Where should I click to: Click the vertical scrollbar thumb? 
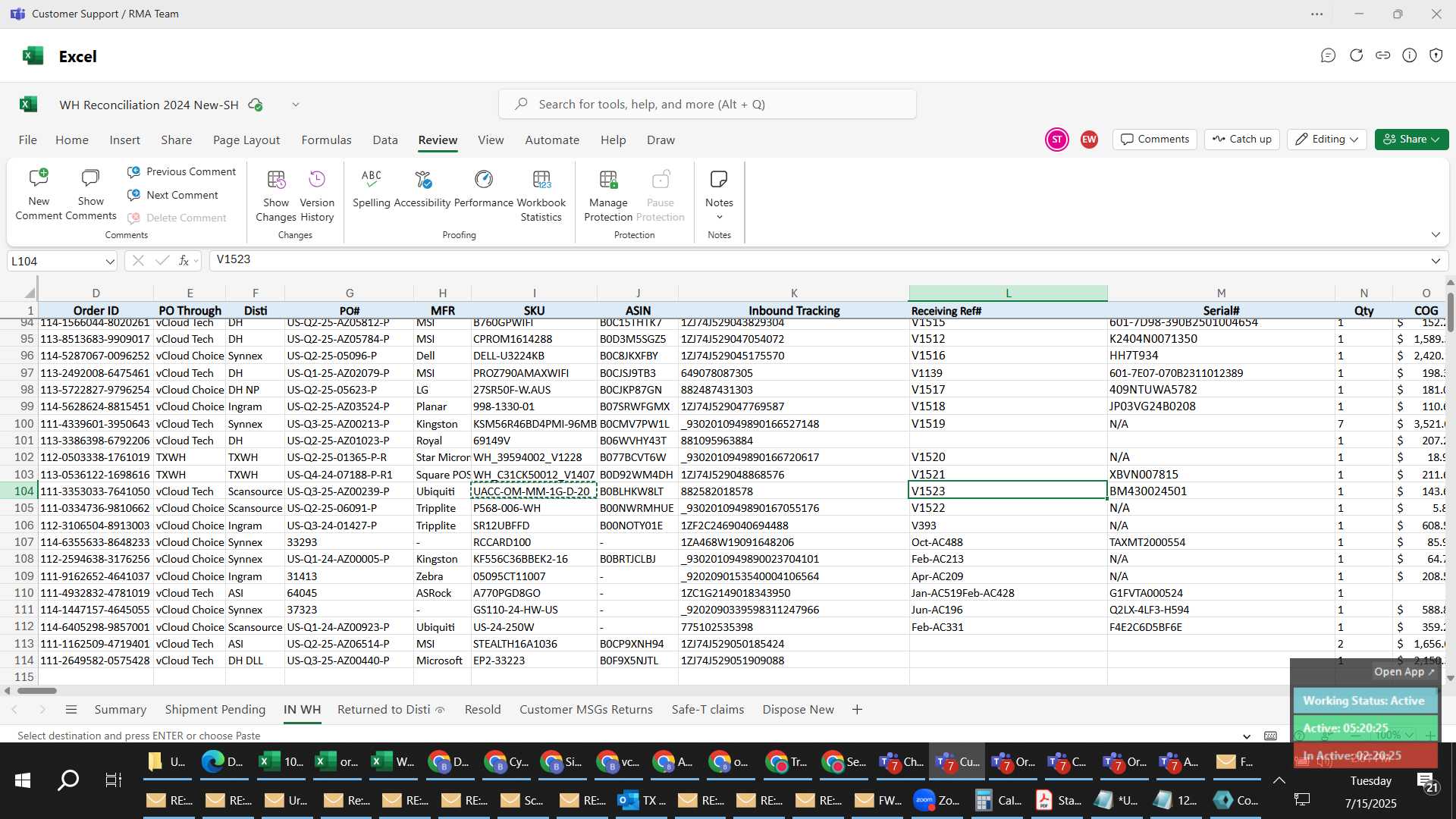tap(1450, 311)
